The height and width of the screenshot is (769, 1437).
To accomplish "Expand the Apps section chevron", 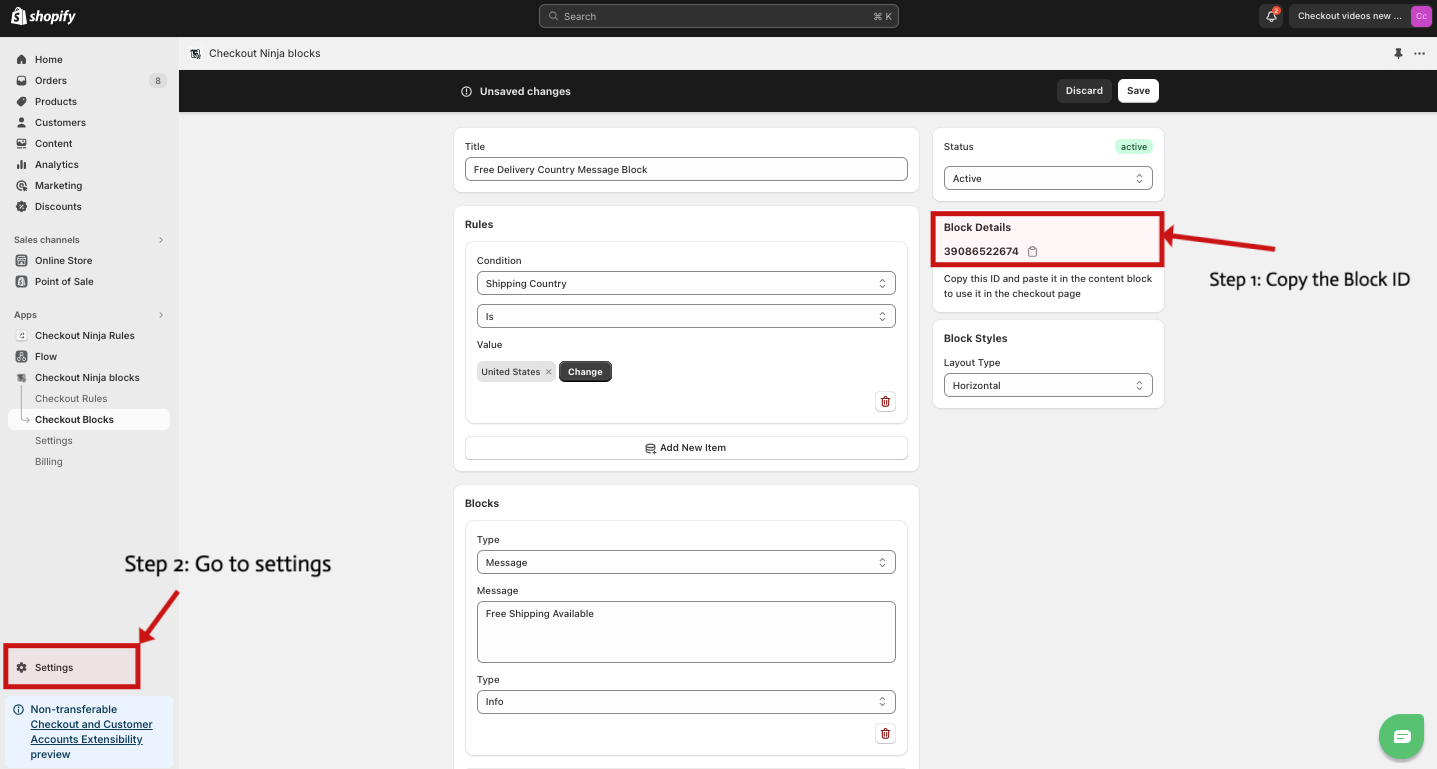I will pos(160,315).
